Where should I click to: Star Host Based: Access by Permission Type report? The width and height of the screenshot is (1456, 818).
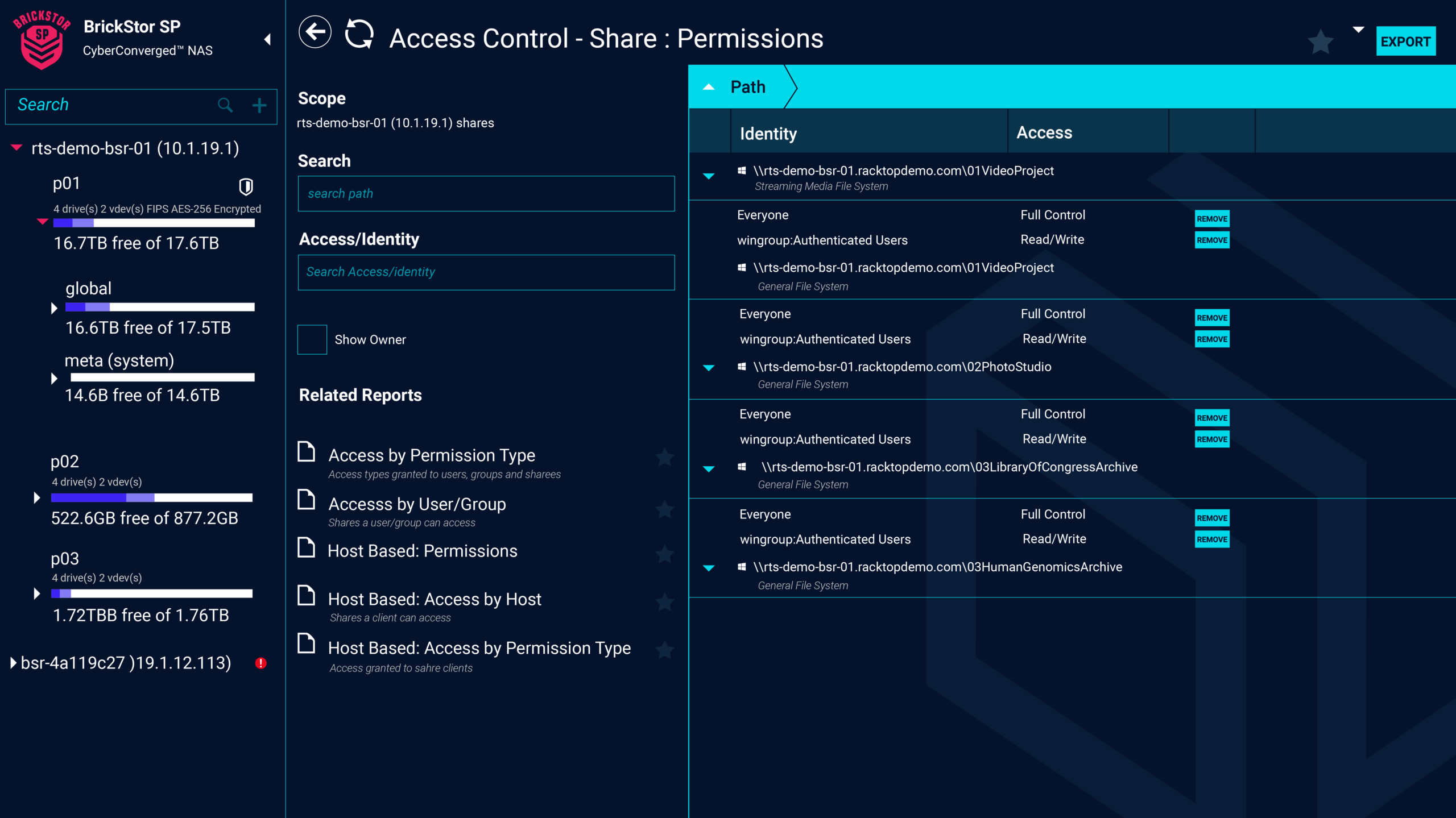point(664,650)
